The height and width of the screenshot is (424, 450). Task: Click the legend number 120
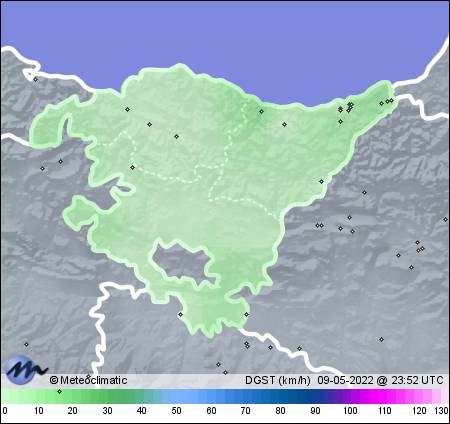tap(419, 411)
